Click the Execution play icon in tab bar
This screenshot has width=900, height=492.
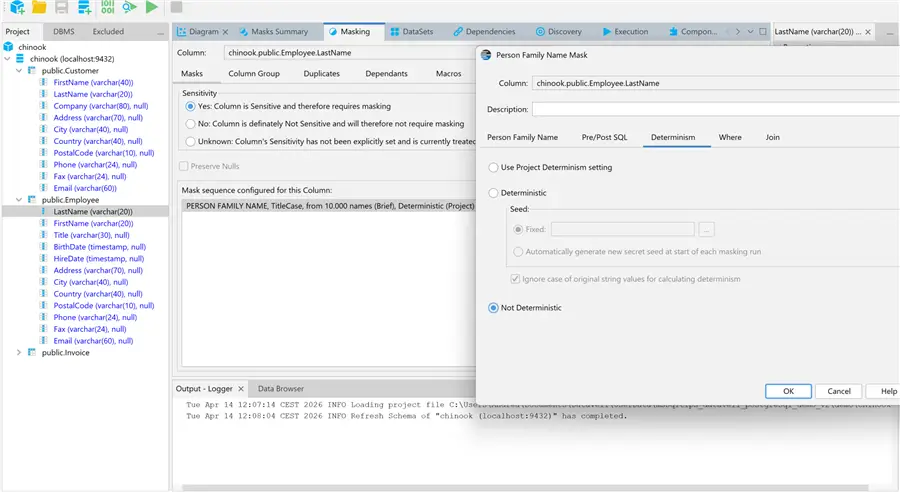pos(607,32)
